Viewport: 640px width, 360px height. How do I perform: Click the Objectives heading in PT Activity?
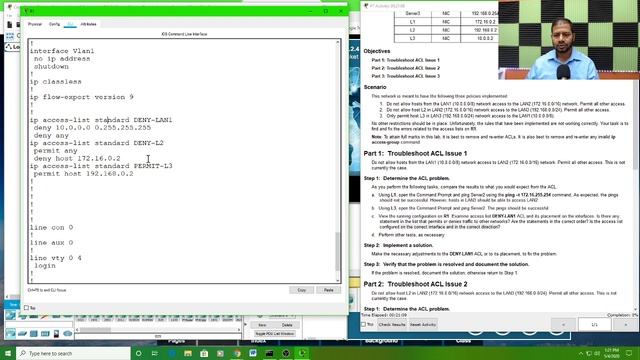click(377, 51)
